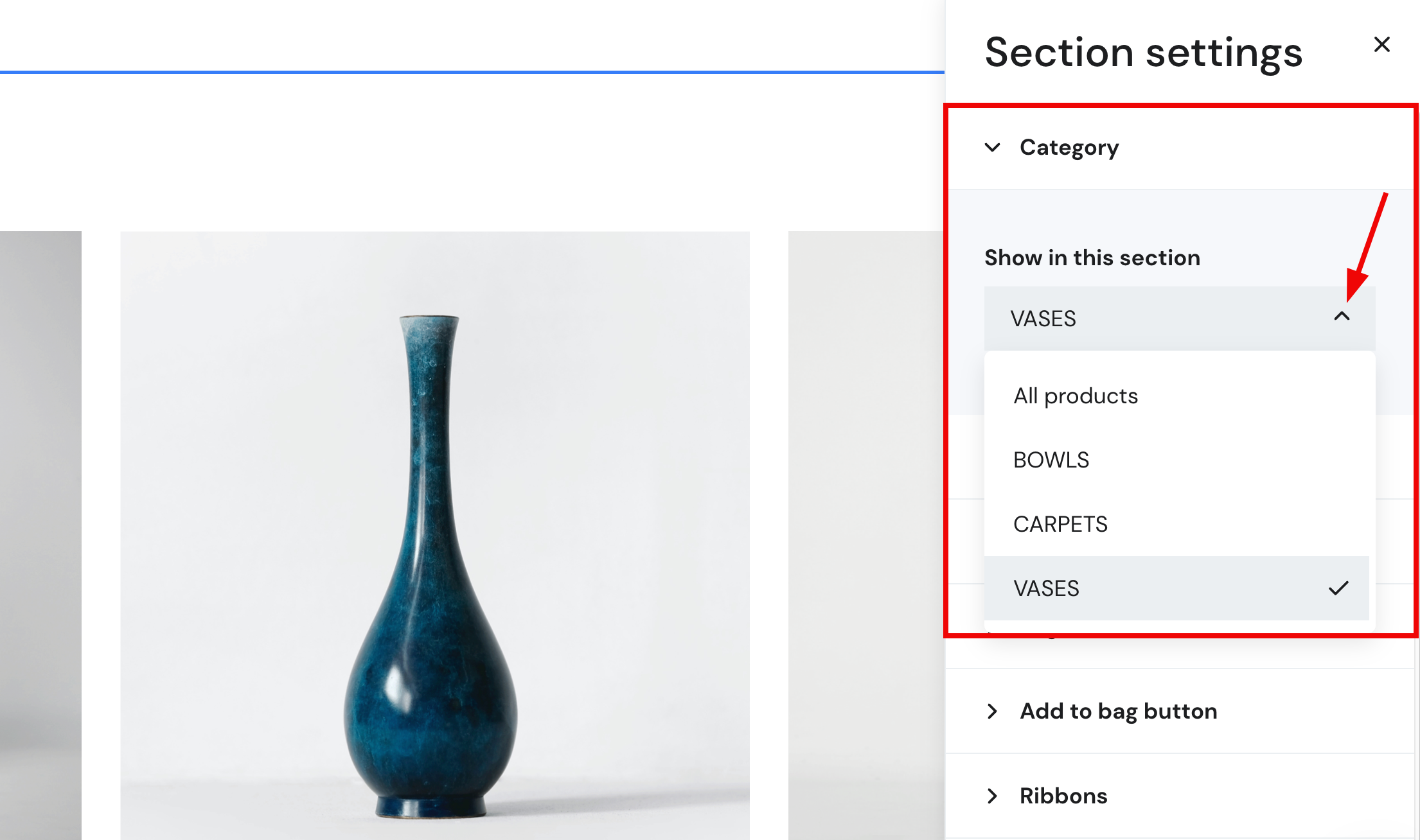Viewport: 1420px width, 840px height.
Task: Select All products from the list
Action: coord(1076,396)
